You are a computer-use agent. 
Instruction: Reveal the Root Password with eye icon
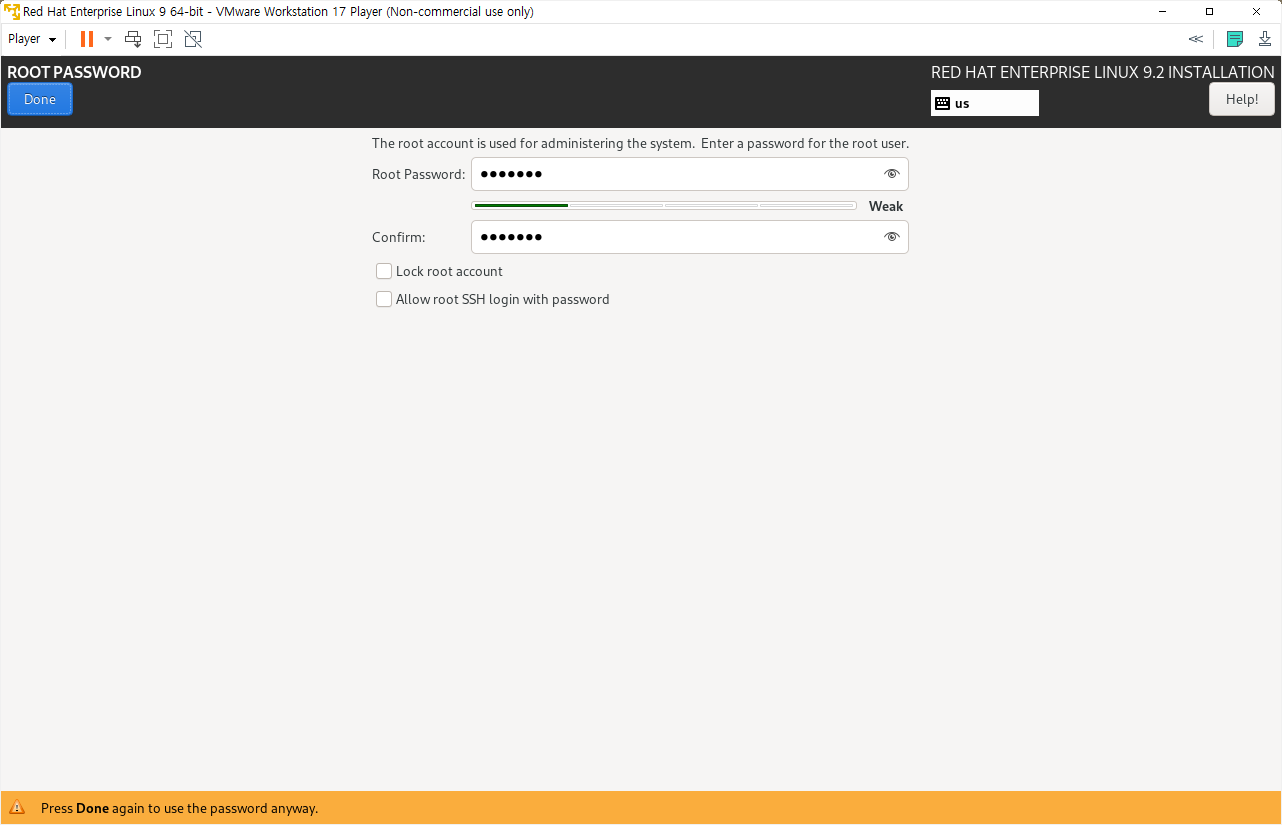(x=892, y=174)
